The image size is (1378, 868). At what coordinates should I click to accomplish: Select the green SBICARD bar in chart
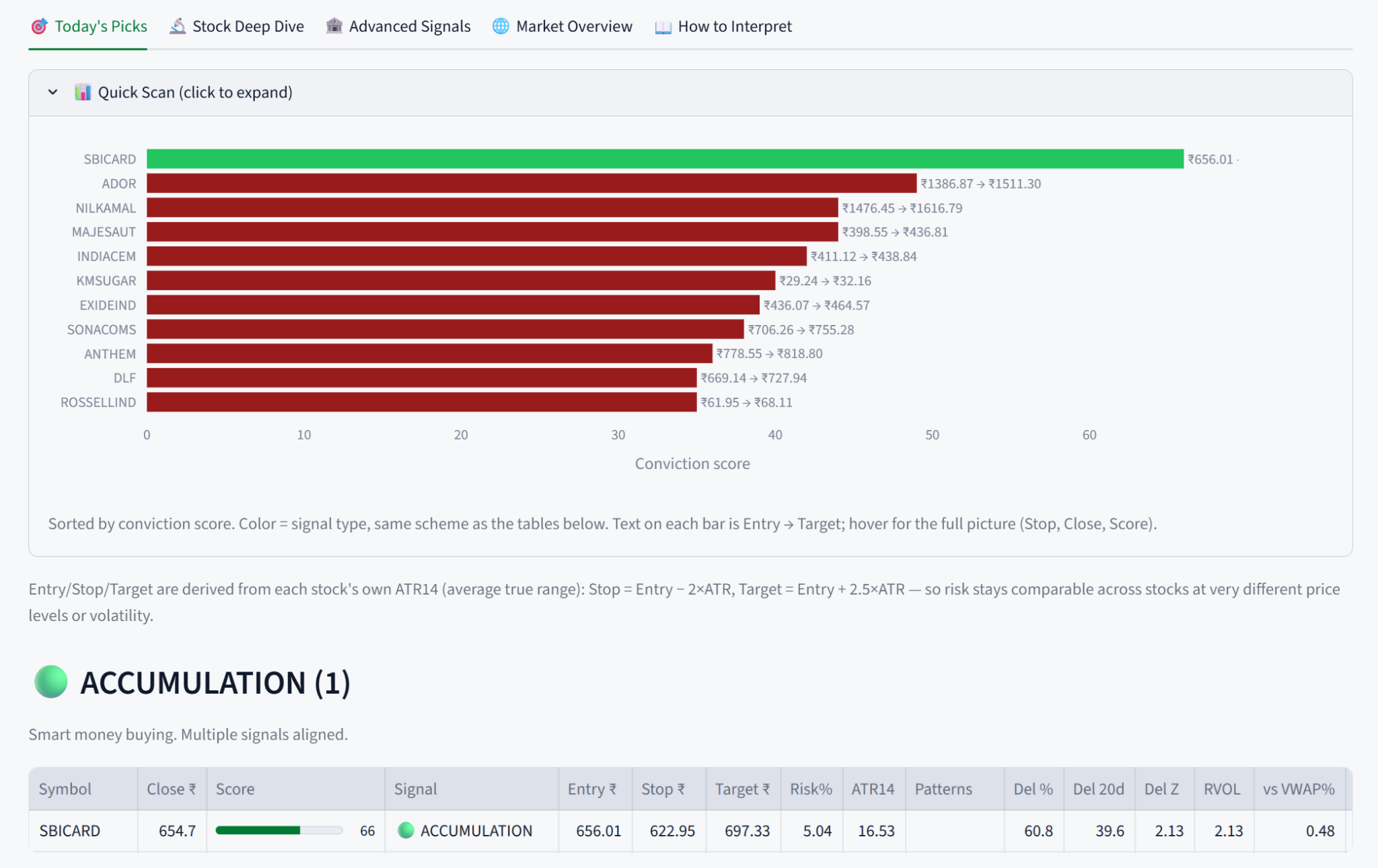coord(665,159)
